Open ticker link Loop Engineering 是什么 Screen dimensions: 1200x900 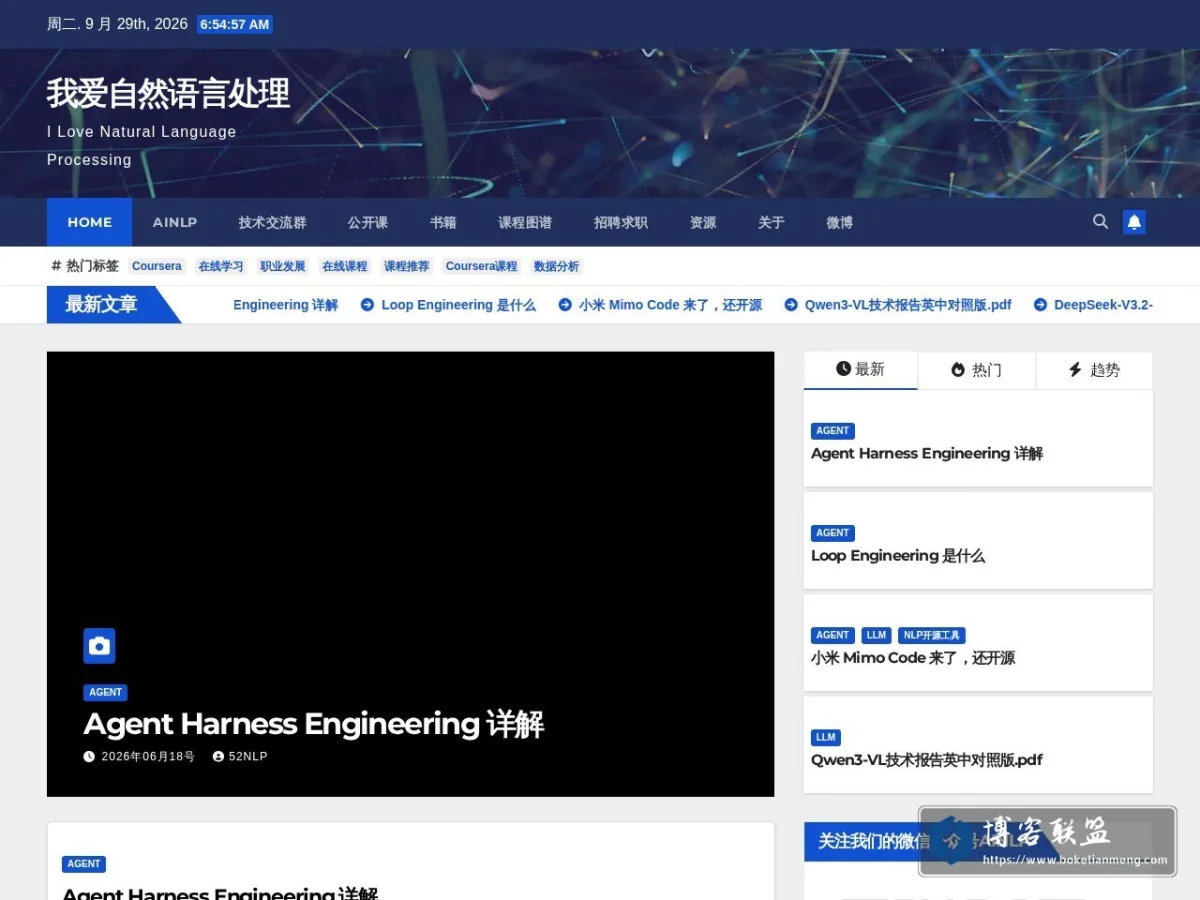[x=459, y=305]
